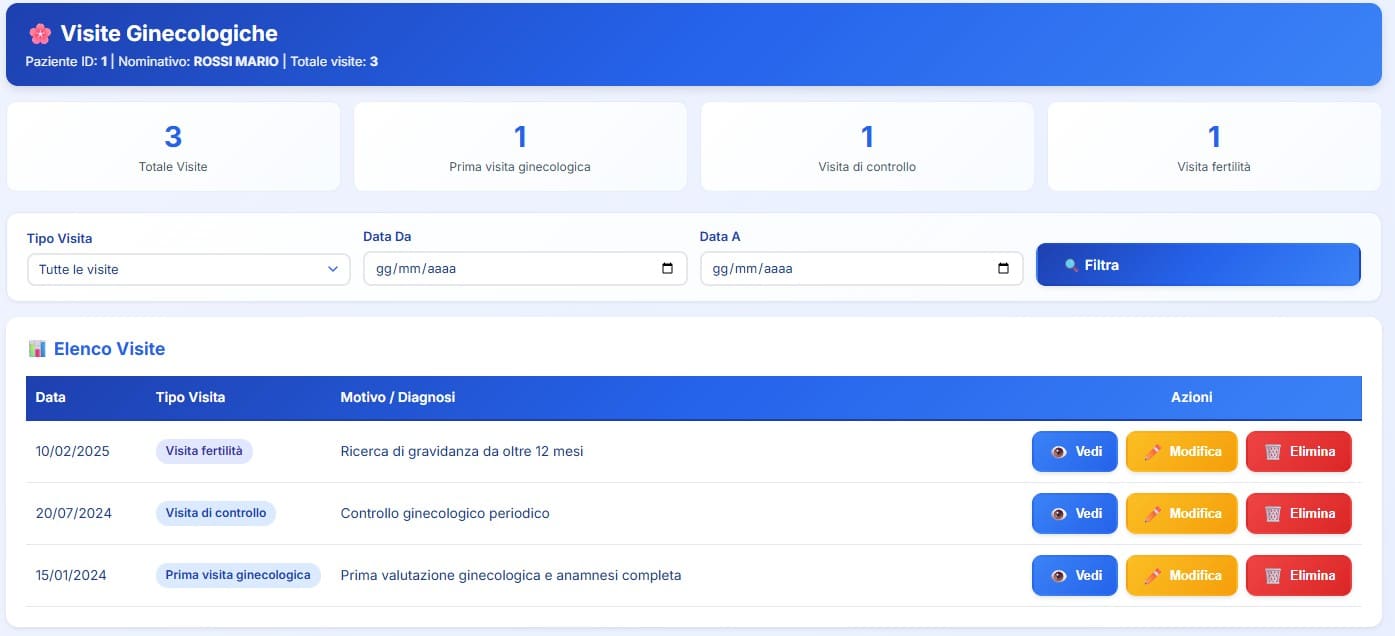The width and height of the screenshot is (1395, 636).
Task: Select the Visita di controllo badge
Action: pos(215,513)
